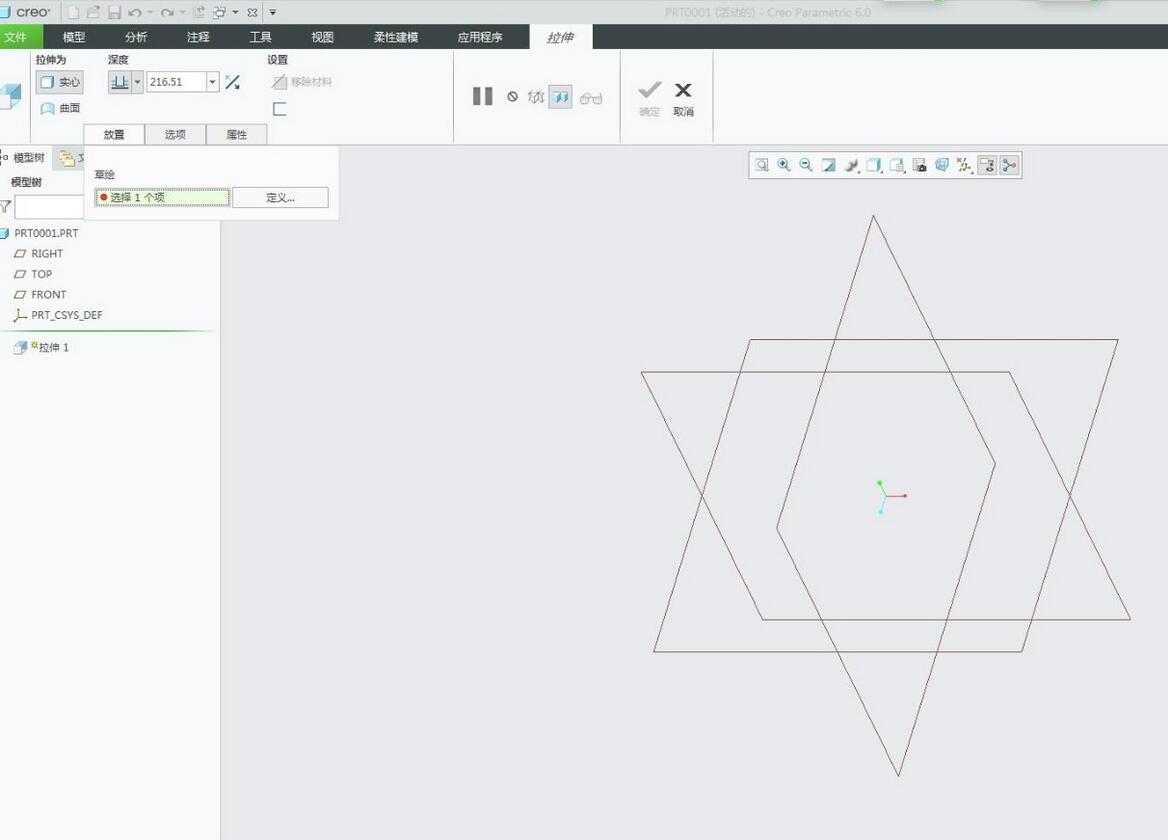
Task: Click the Open file icon
Action: click(93, 12)
